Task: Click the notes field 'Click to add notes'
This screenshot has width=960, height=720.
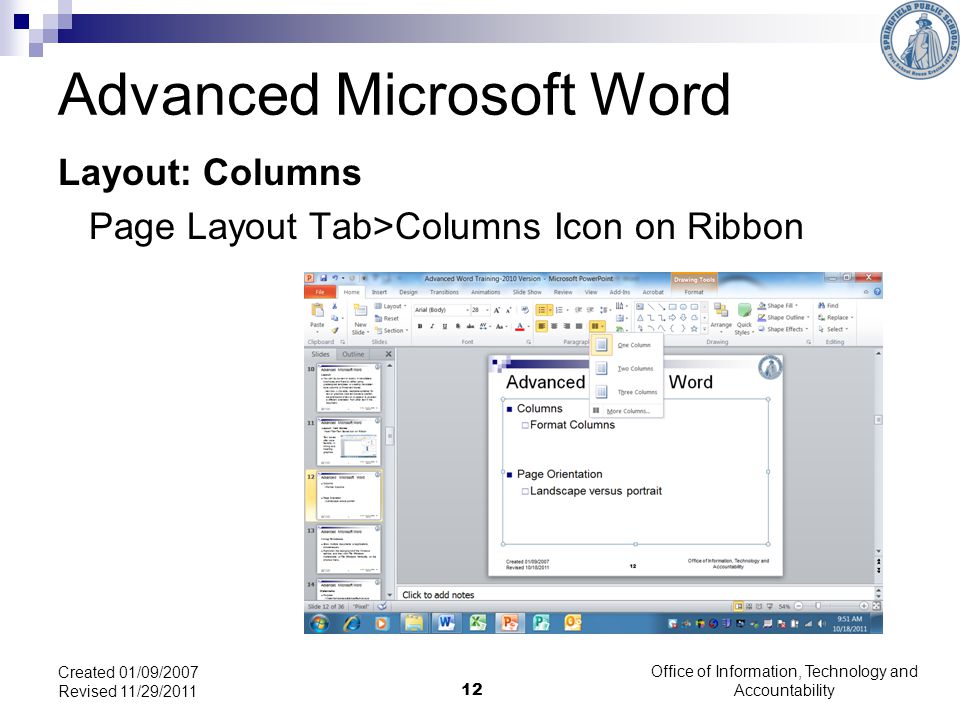Action: tap(636, 594)
